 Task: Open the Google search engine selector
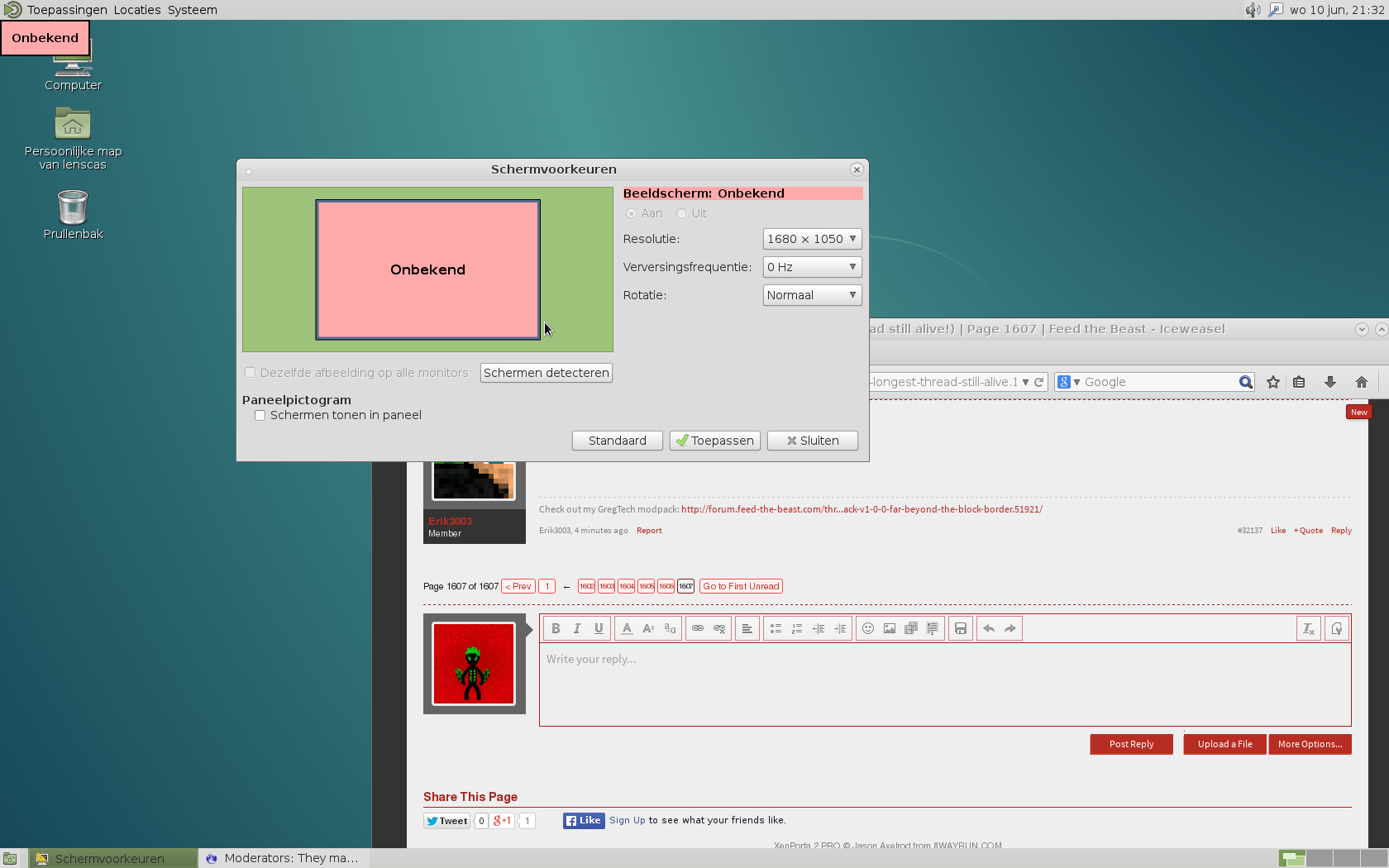click(1068, 382)
